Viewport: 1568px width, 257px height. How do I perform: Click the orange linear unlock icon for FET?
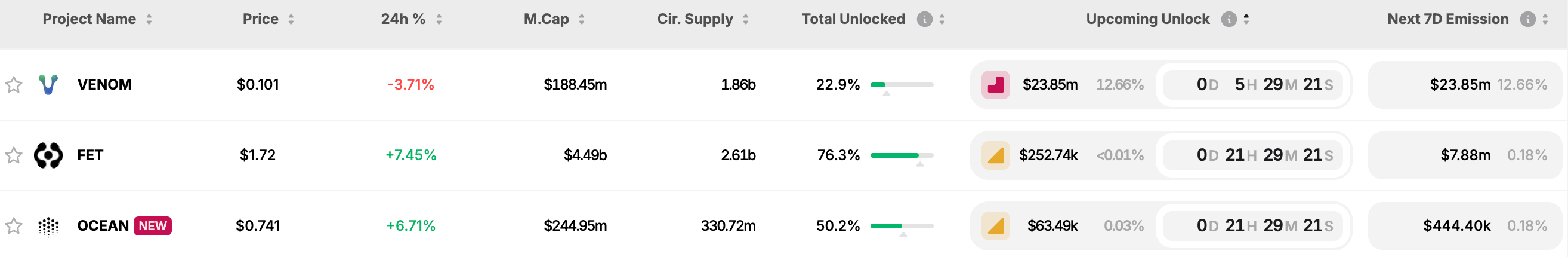coord(995,155)
